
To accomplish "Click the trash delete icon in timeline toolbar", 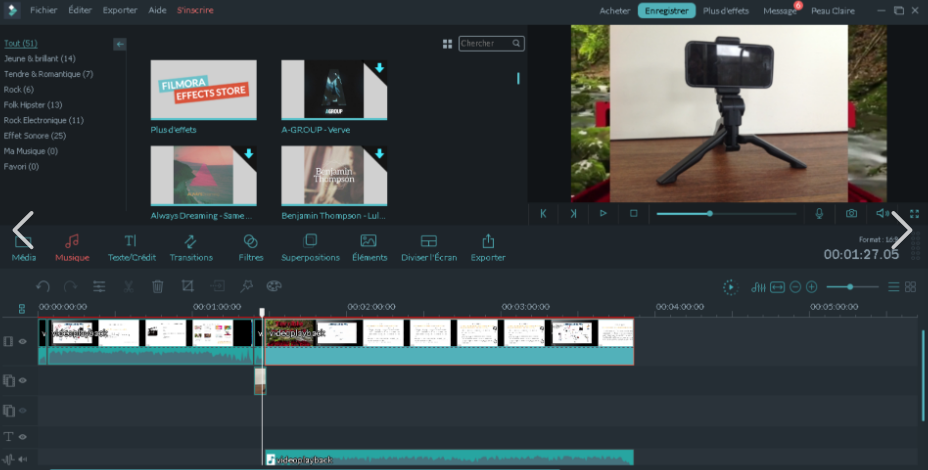I will point(158,287).
